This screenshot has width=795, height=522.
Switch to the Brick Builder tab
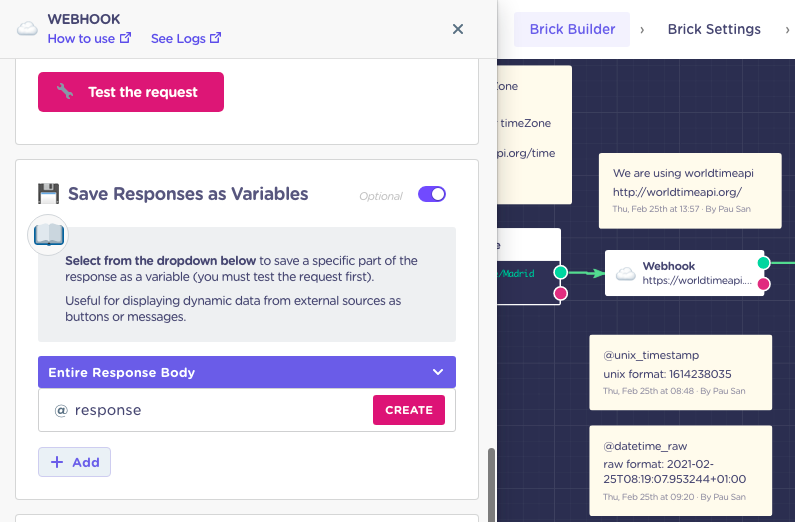(x=572, y=29)
